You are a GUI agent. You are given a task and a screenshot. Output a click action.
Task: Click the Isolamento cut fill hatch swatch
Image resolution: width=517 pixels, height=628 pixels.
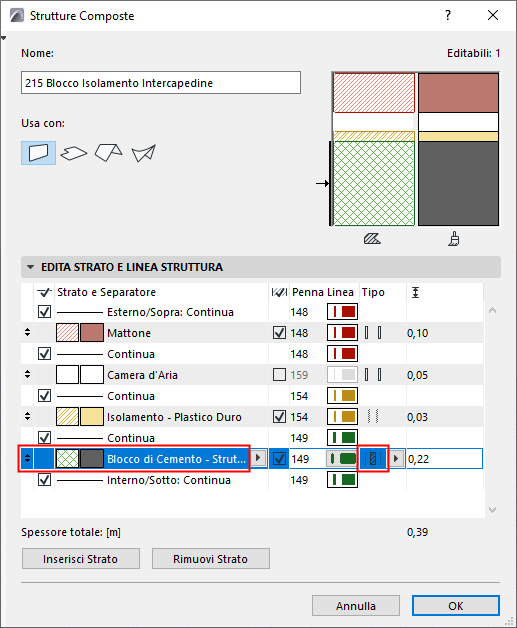(x=67, y=417)
